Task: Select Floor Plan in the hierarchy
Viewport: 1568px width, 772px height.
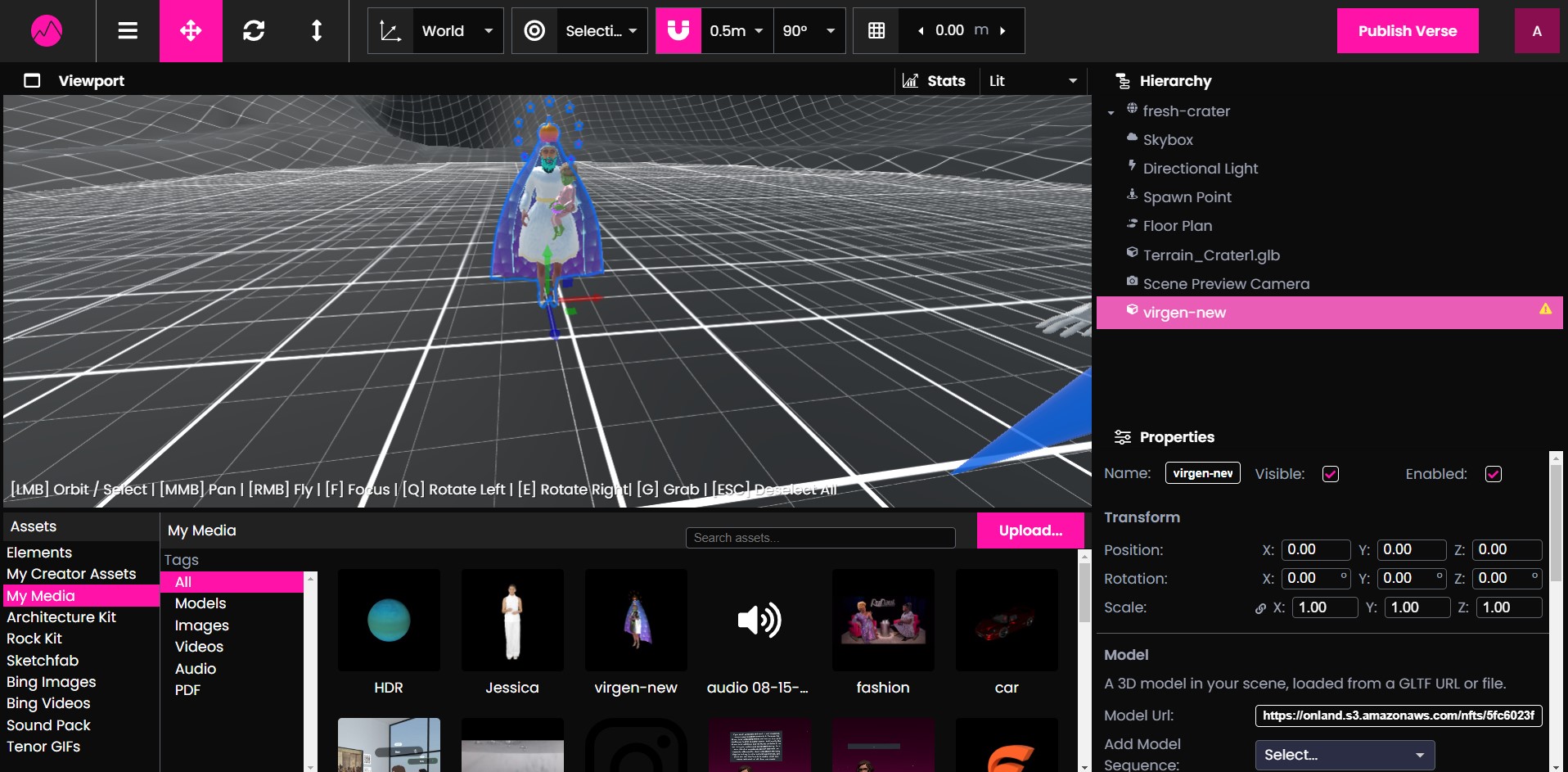Action: point(1177,226)
